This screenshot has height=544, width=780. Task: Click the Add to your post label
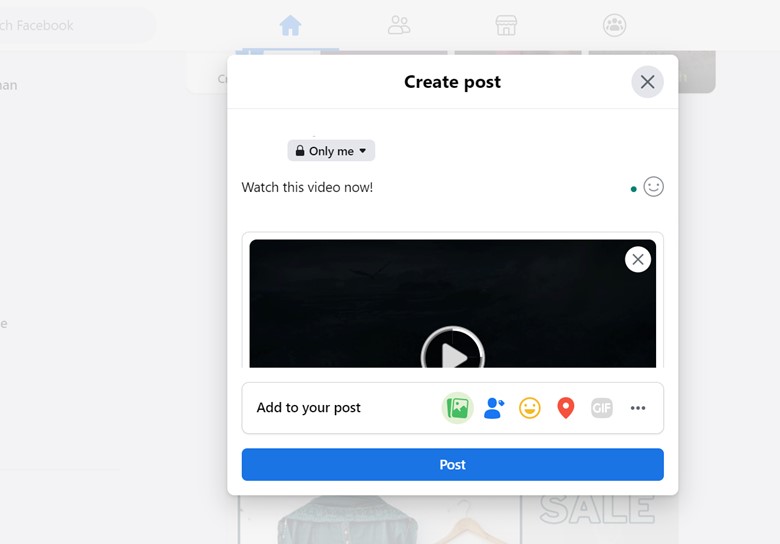point(308,408)
